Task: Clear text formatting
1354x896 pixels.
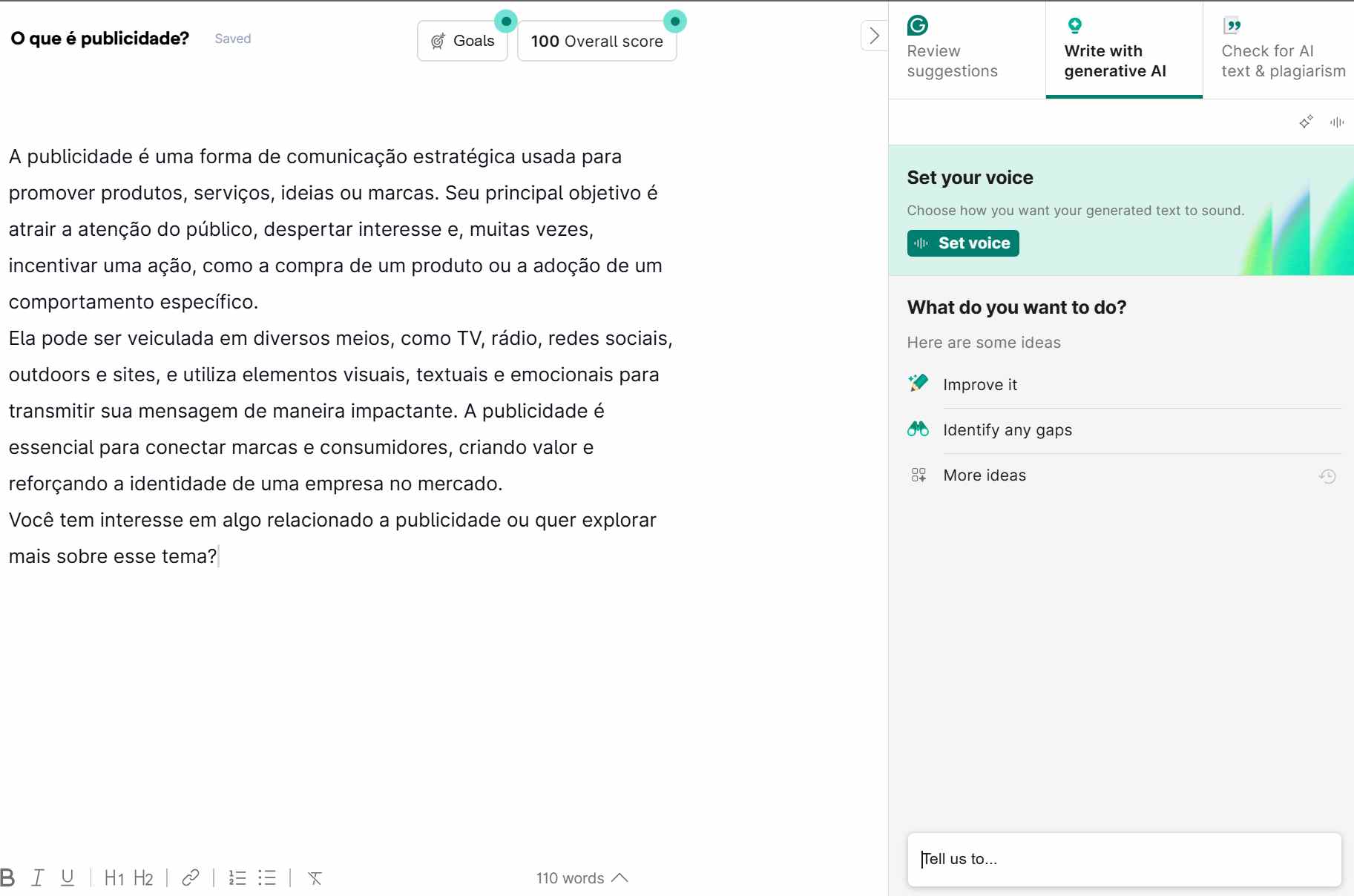Action: 315,878
